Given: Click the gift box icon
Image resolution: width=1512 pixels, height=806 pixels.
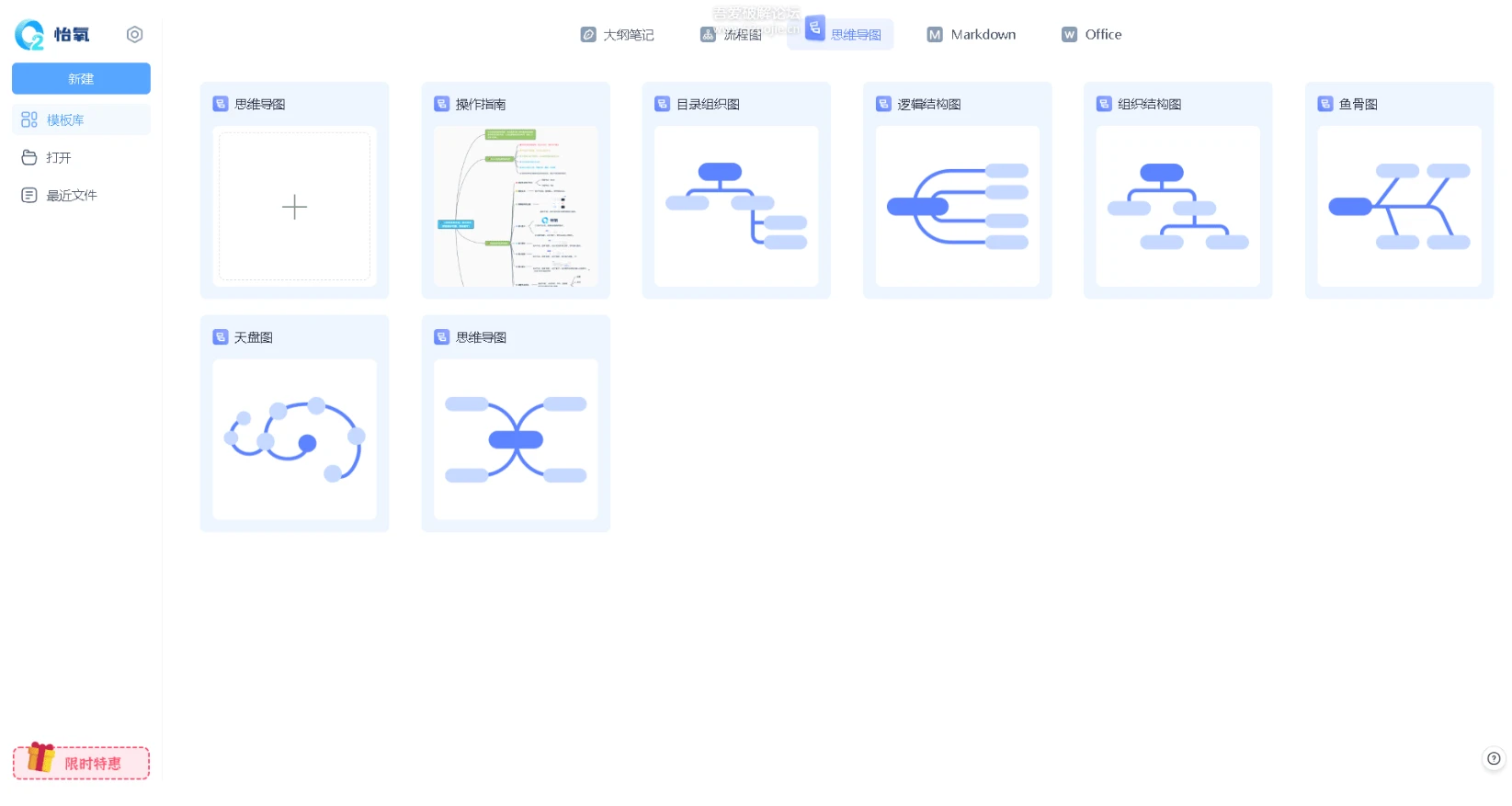Looking at the screenshot, I should pos(40,757).
